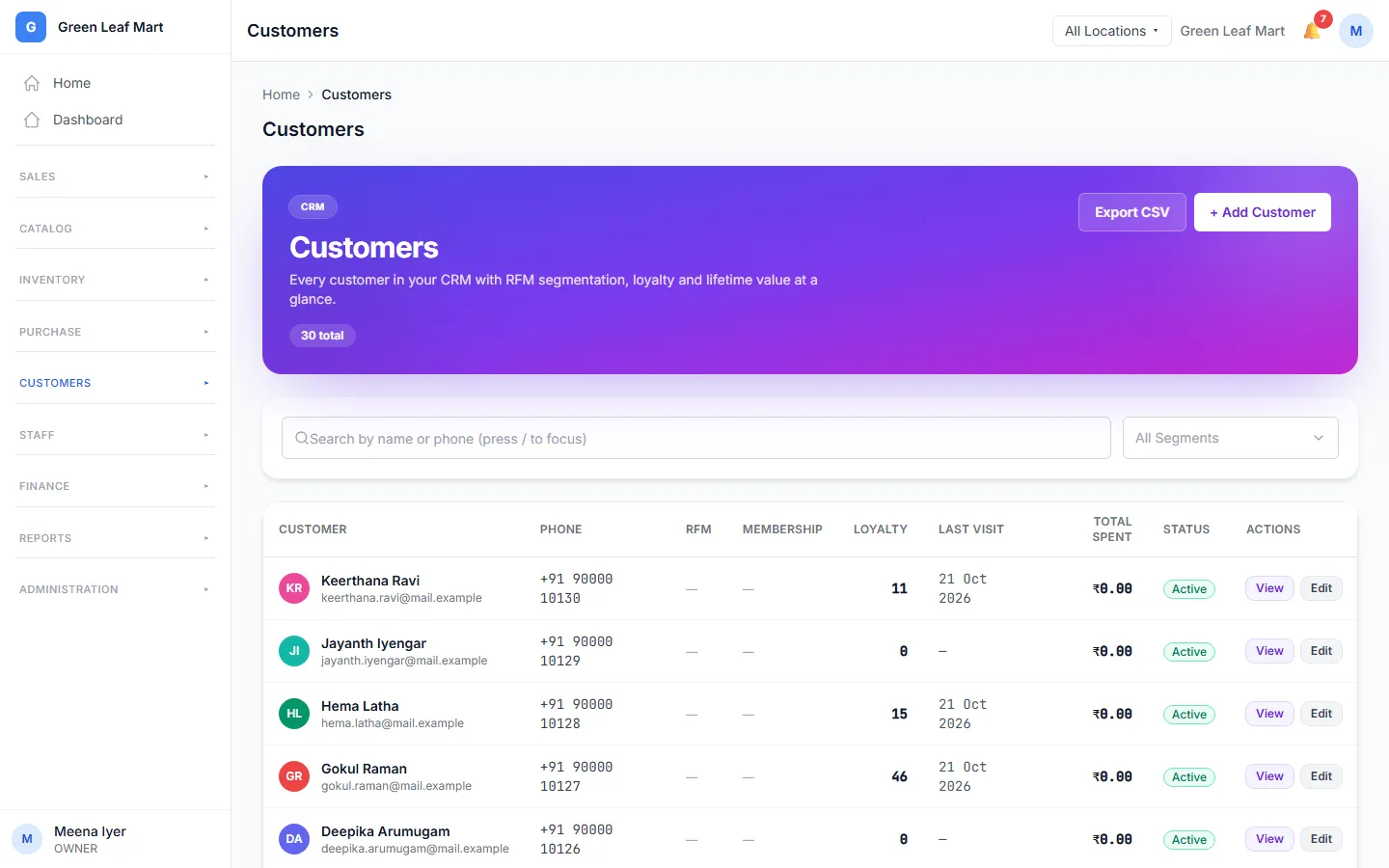View Keerthana Ravi's customer record
1389x868 pixels.
(x=1269, y=588)
